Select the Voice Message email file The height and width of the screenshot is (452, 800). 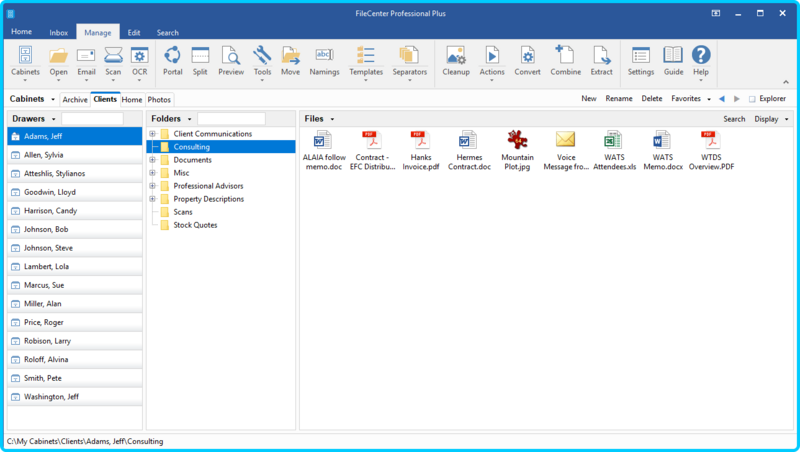(x=566, y=150)
